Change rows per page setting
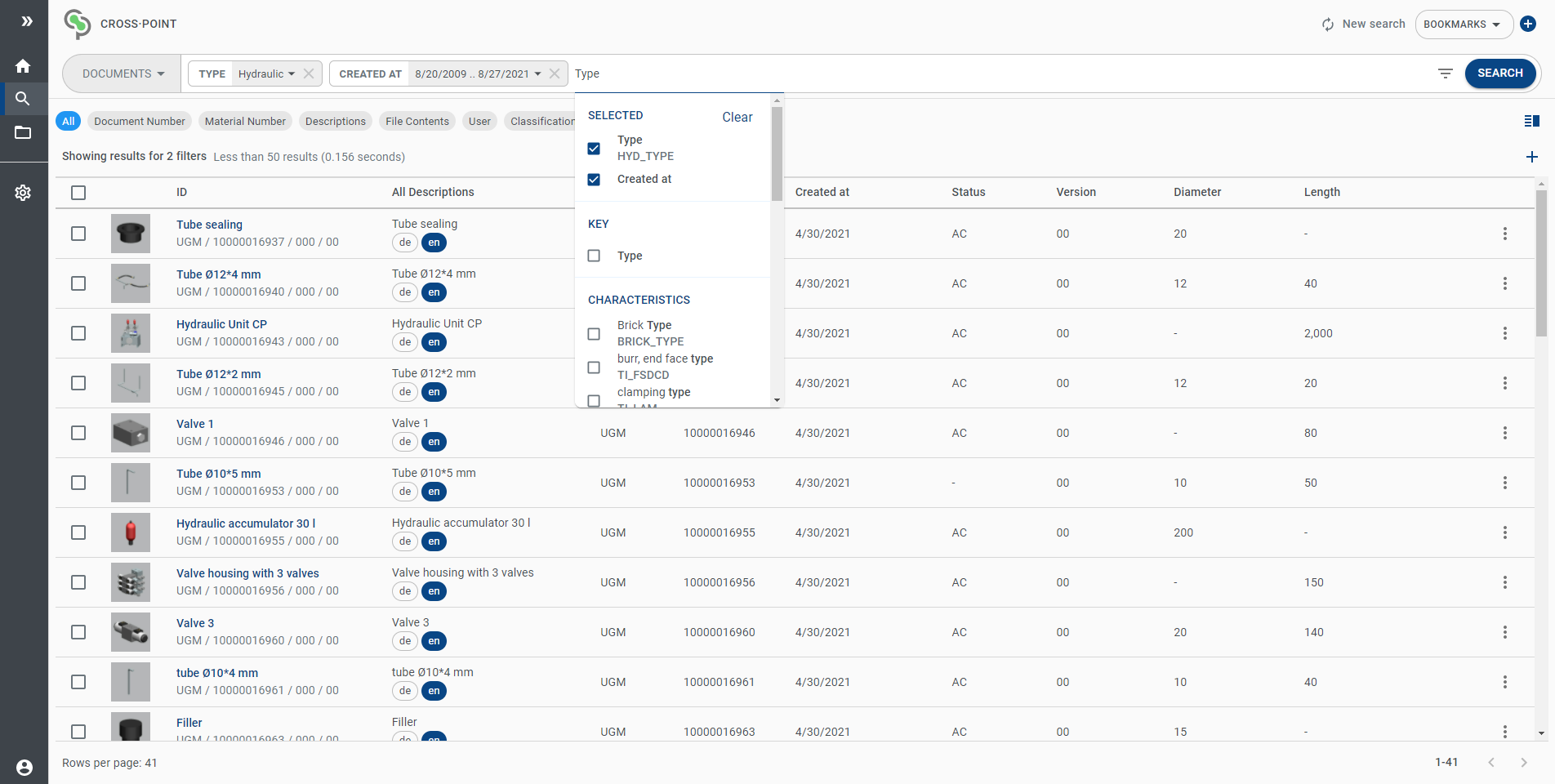The width and height of the screenshot is (1555, 784). 109,763
